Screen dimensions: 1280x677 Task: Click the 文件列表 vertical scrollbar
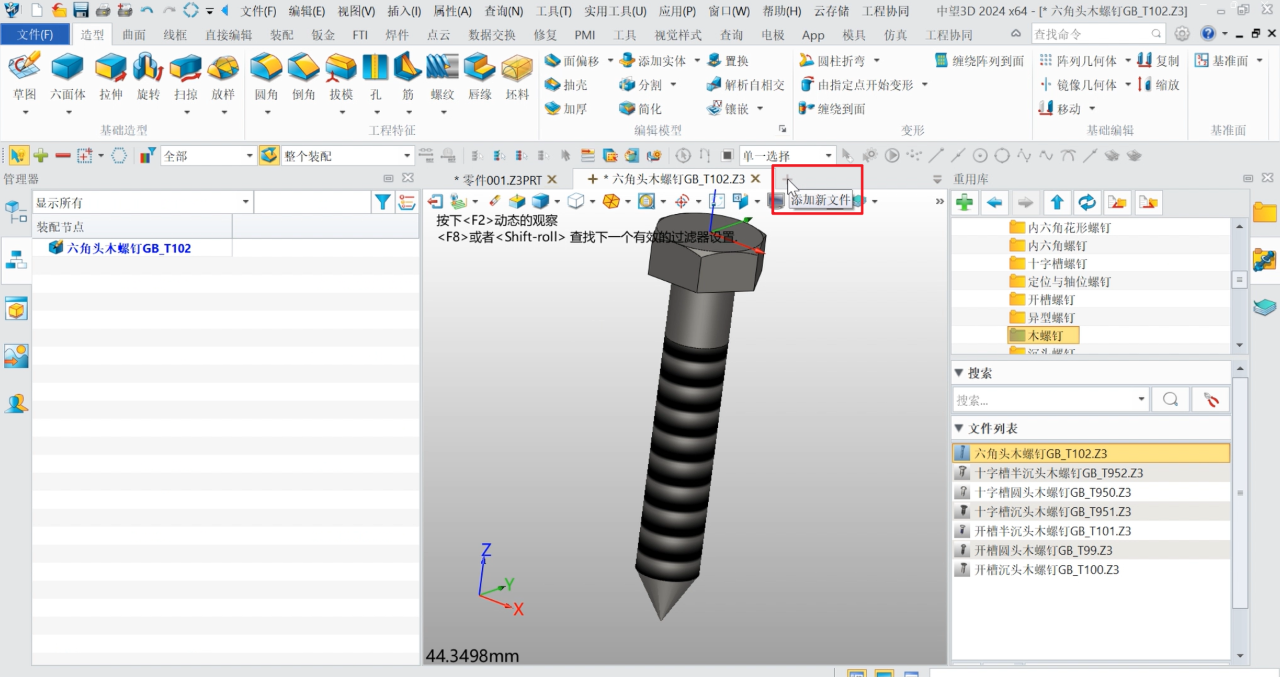pos(1240,495)
